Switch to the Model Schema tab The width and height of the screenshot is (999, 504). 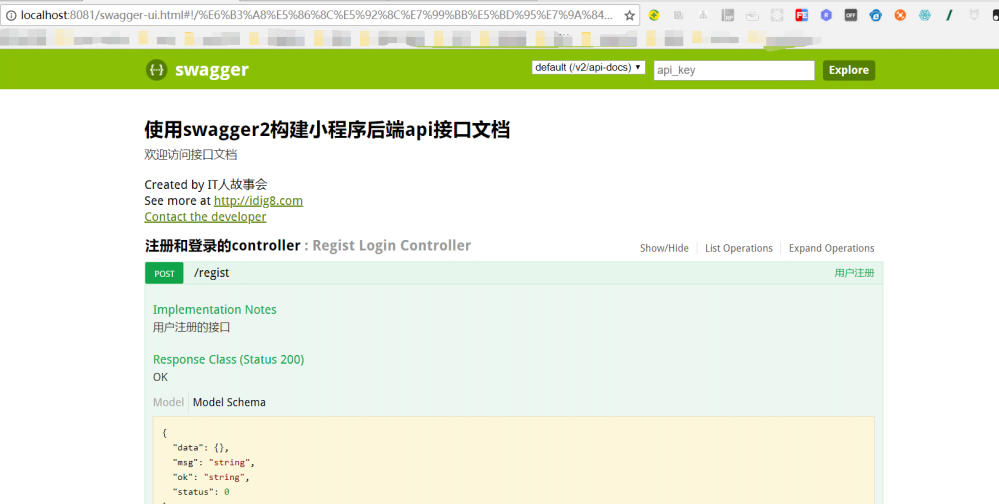(x=229, y=402)
